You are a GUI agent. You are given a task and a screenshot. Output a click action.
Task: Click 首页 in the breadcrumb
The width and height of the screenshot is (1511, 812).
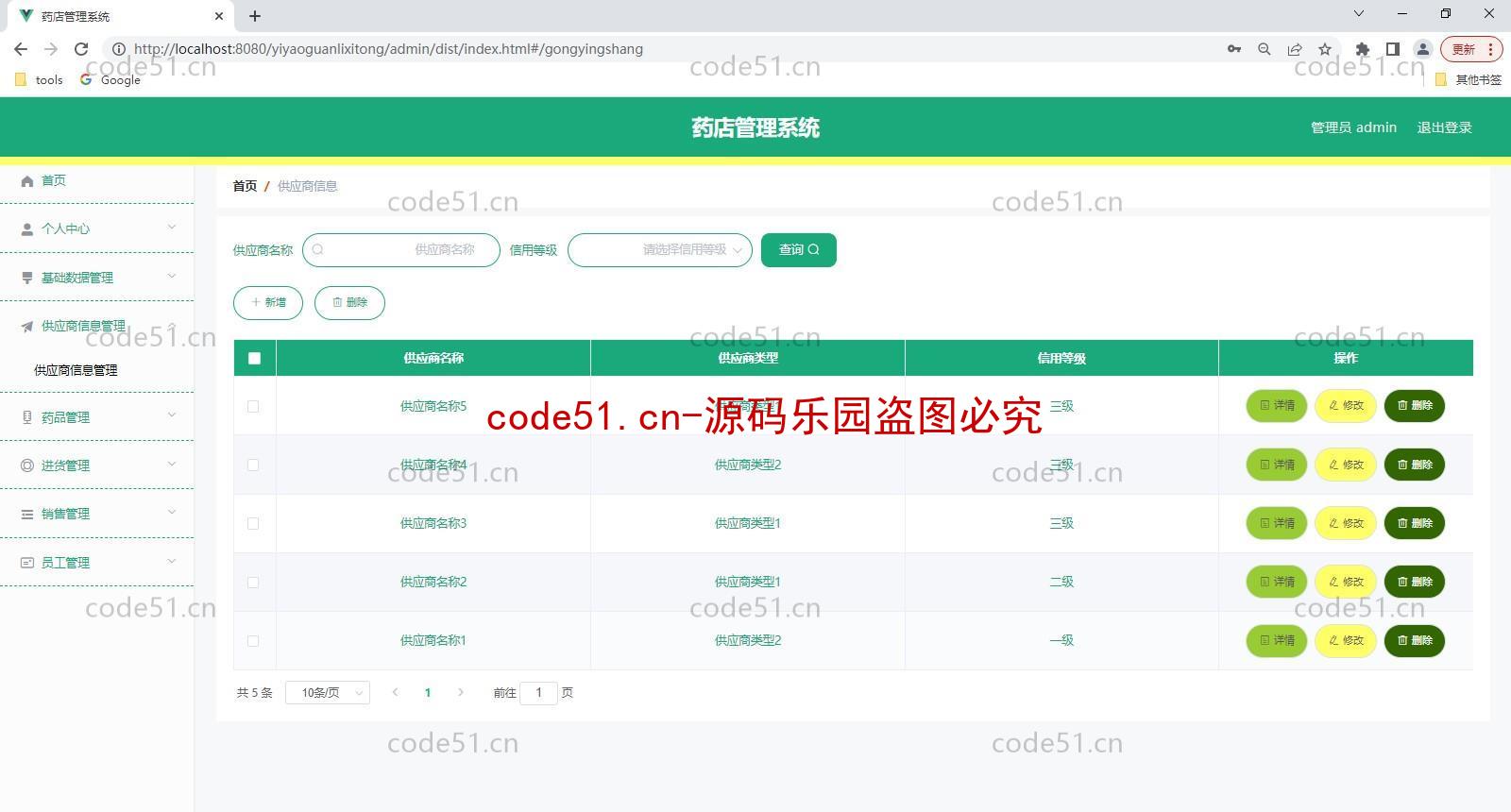click(x=245, y=186)
